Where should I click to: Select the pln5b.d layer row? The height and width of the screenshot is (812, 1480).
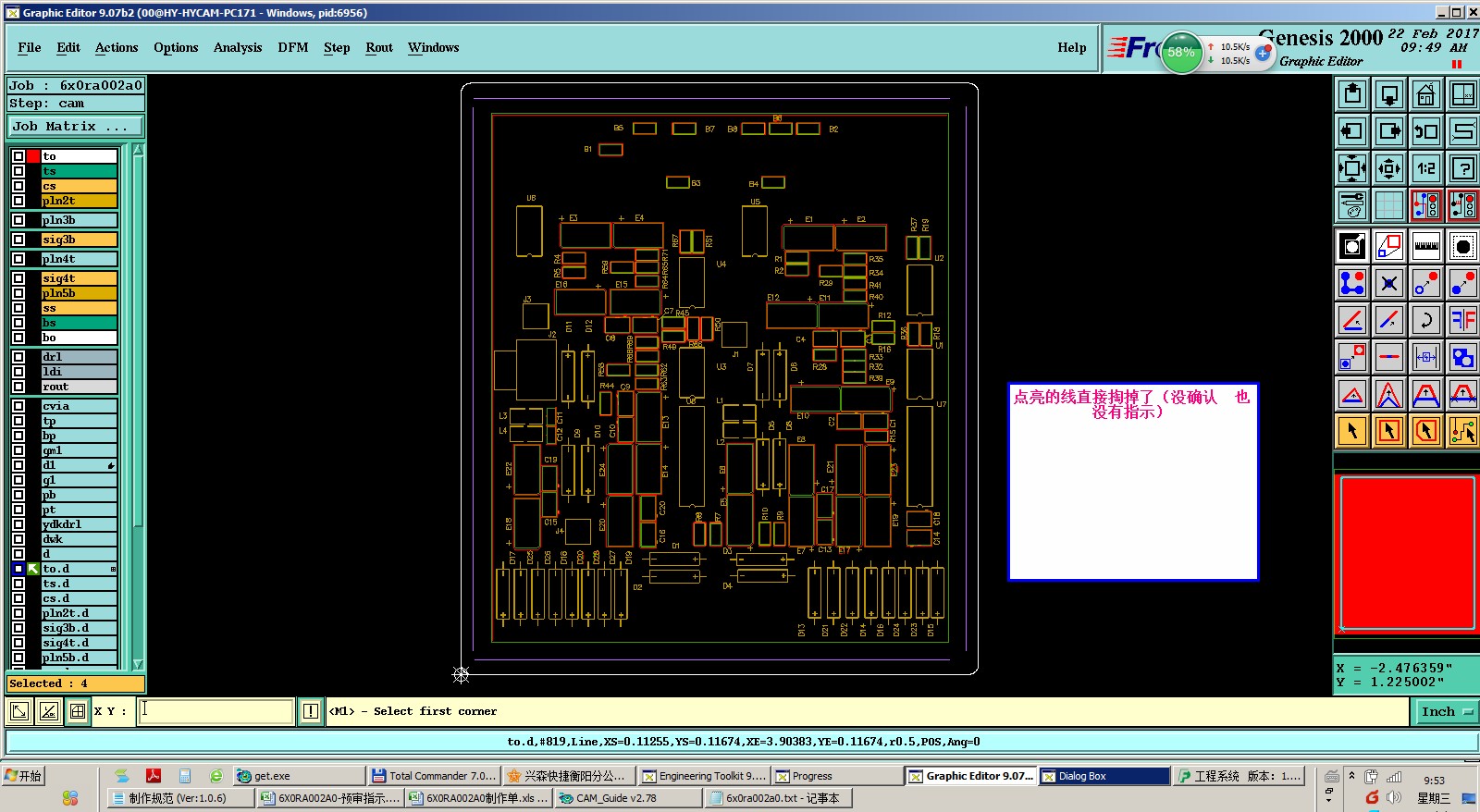click(x=79, y=658)
